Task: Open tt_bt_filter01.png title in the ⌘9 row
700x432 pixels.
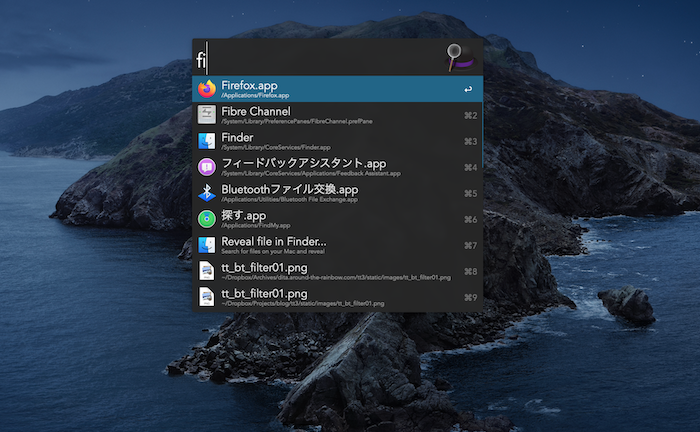Action: [x=264, y=294]
